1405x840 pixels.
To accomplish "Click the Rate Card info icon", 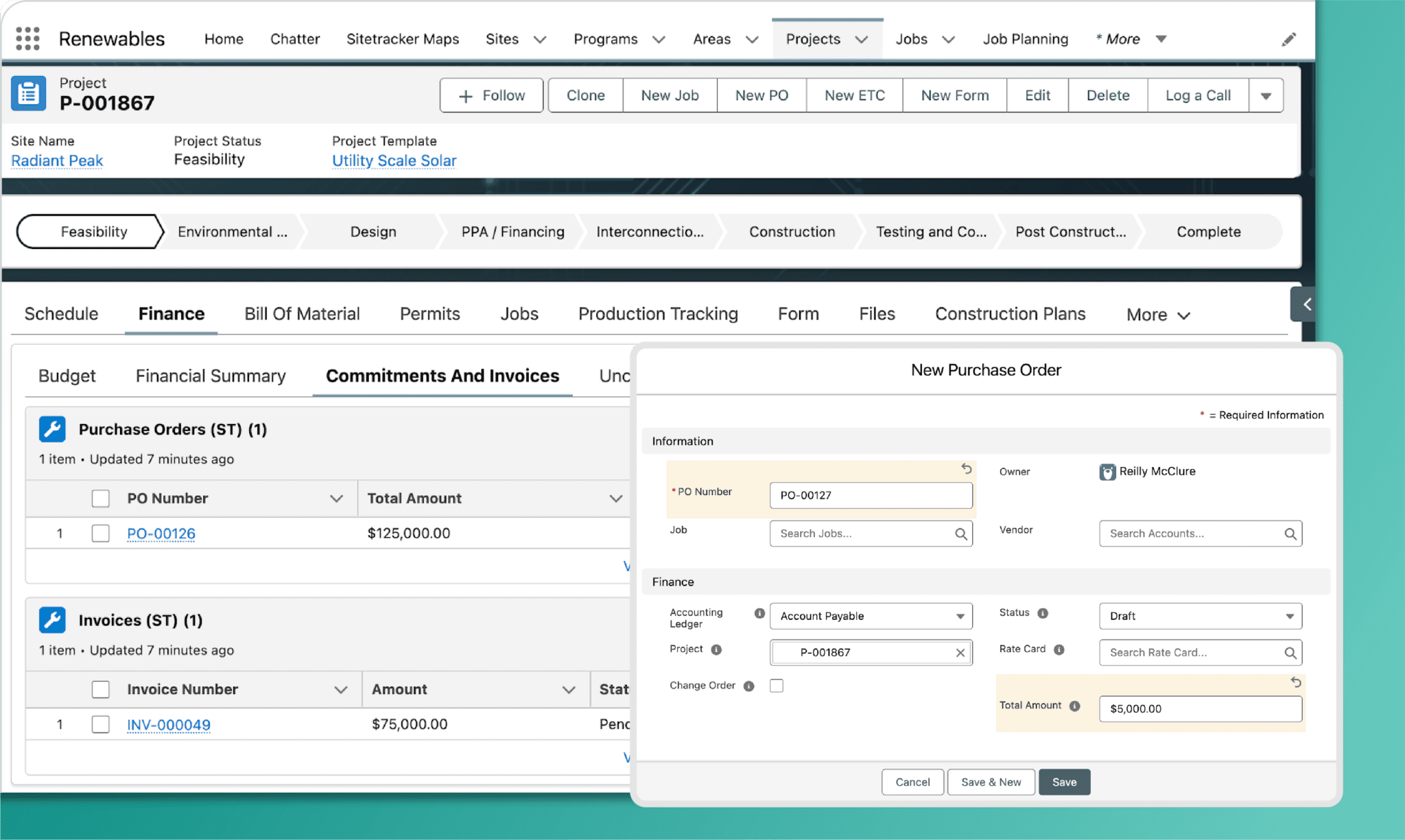I will pos(1059,649).
